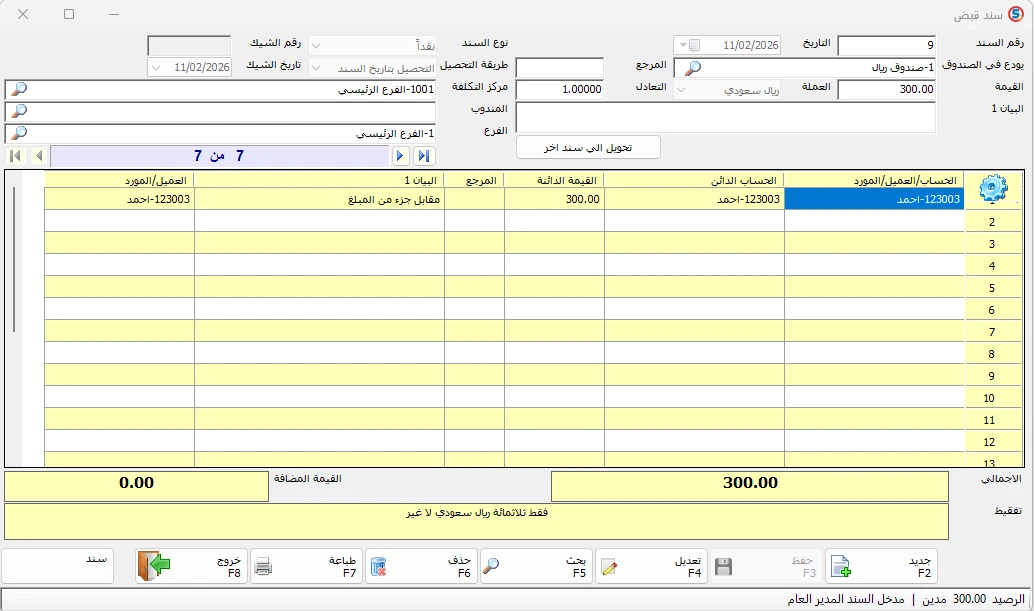Viewport: 1034px width, 611px height.
Task: Click the New (جديد F2) document icon
Action: (x=841, y=566)
